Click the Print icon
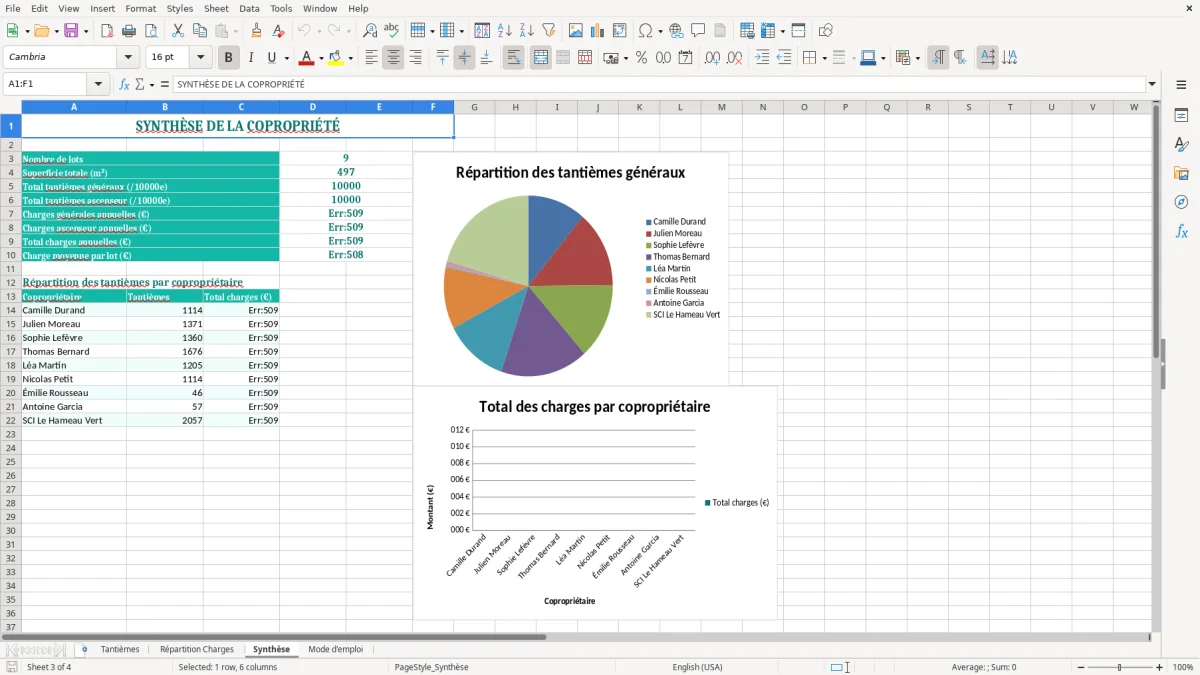The width and height of the screenshot is (1200, 675). tap(128, 31)
